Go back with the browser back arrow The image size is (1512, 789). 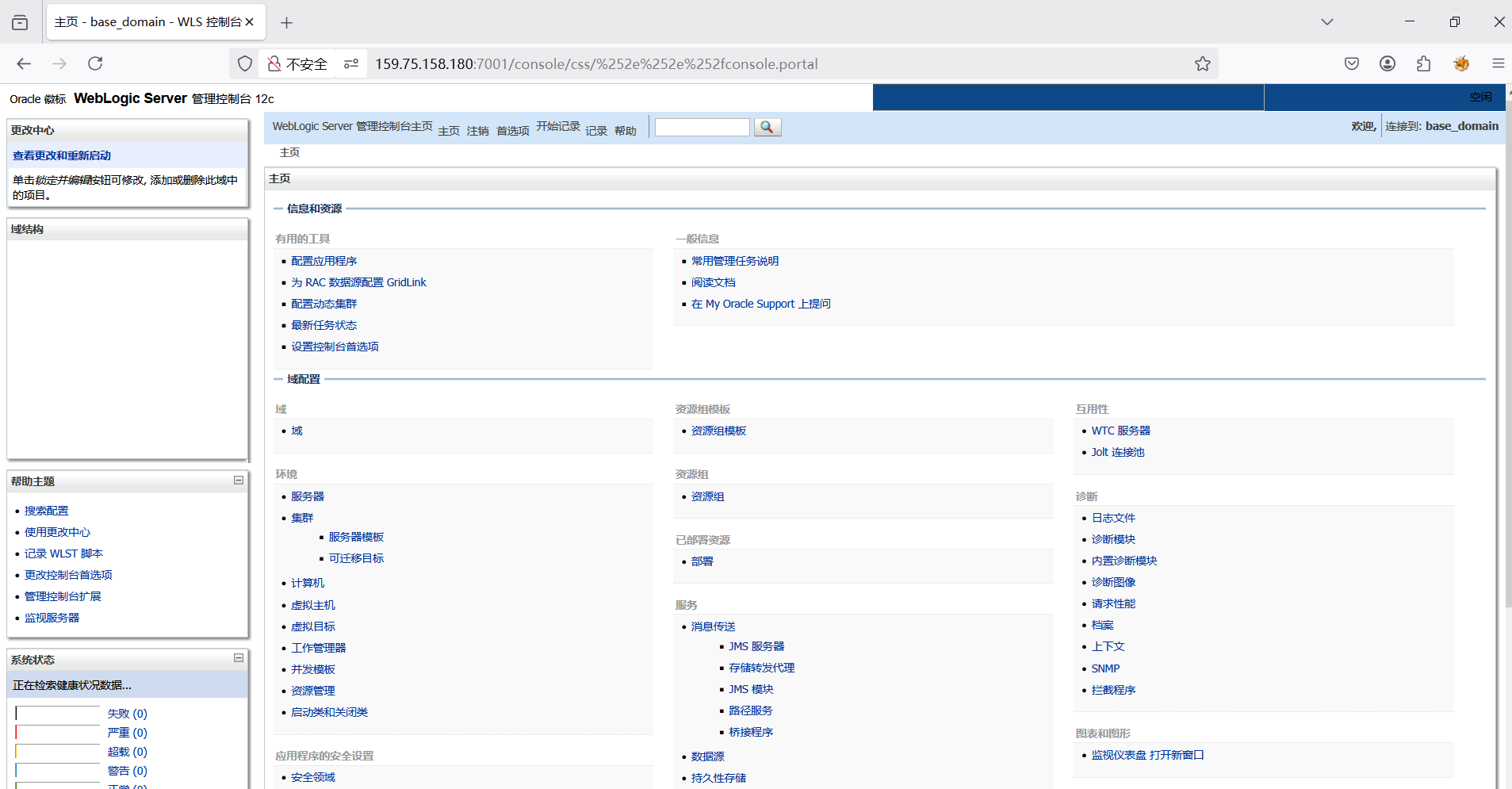(24, 63)
